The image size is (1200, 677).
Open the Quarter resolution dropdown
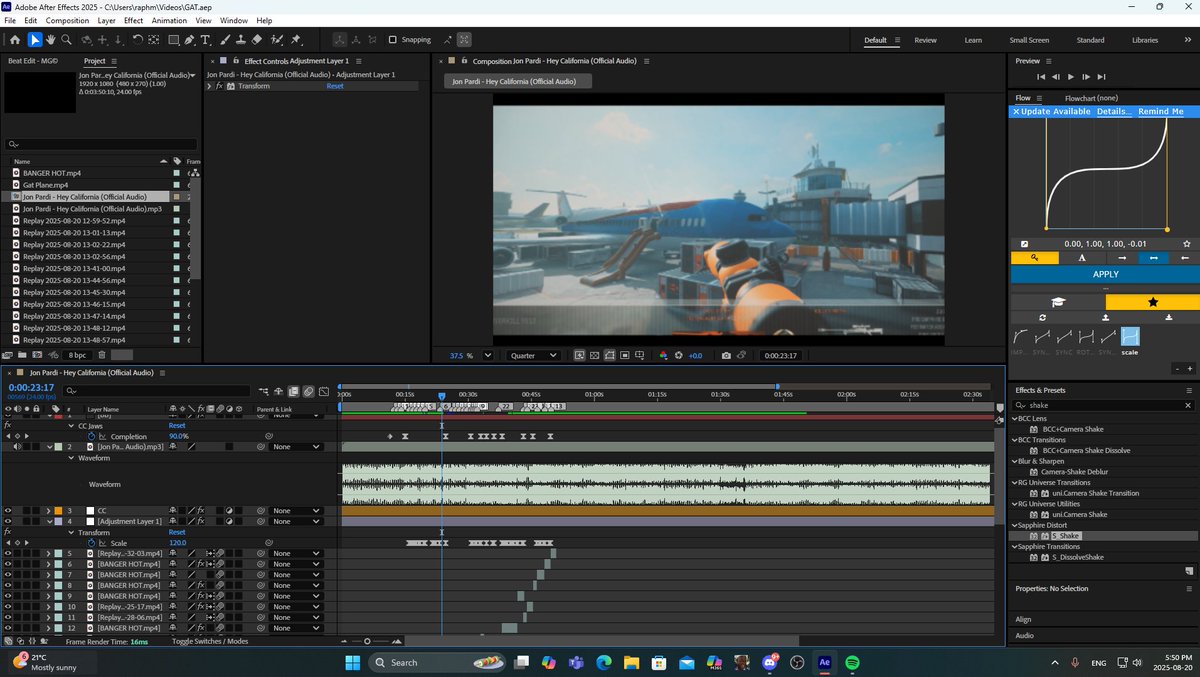534,355
